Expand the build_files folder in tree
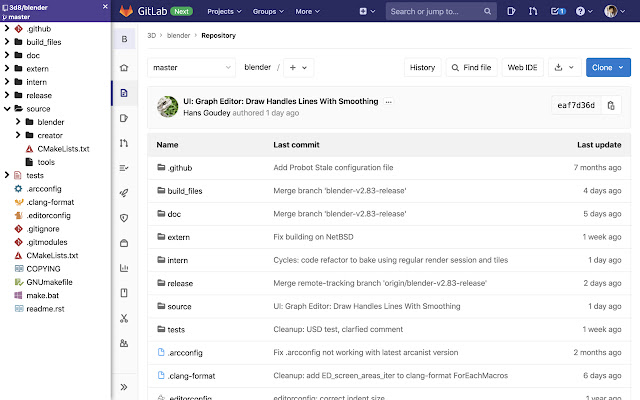Viewport: 640px width, 400px height. point(7,42)
